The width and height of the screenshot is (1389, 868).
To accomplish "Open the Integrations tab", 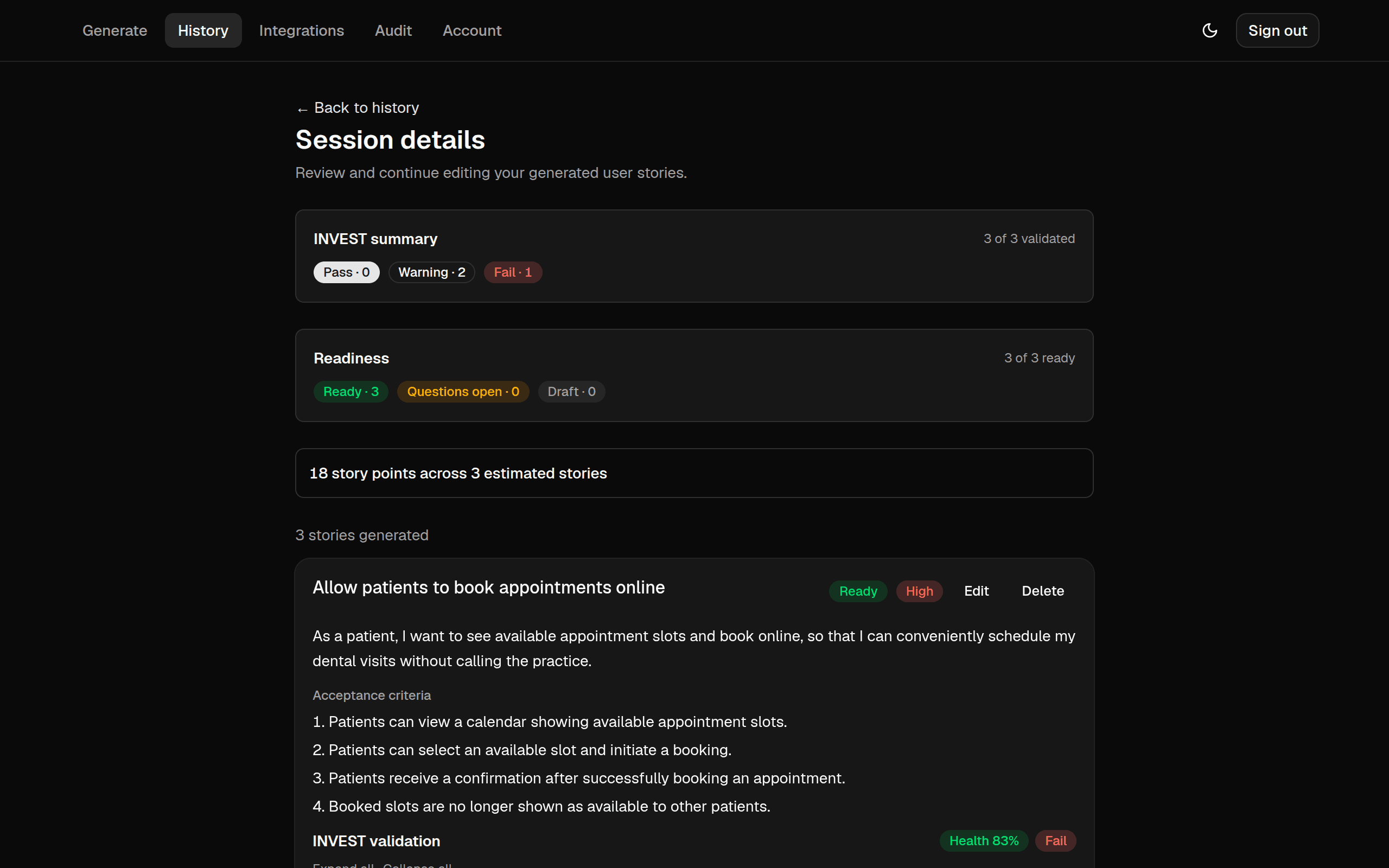I will click(301, 30).
